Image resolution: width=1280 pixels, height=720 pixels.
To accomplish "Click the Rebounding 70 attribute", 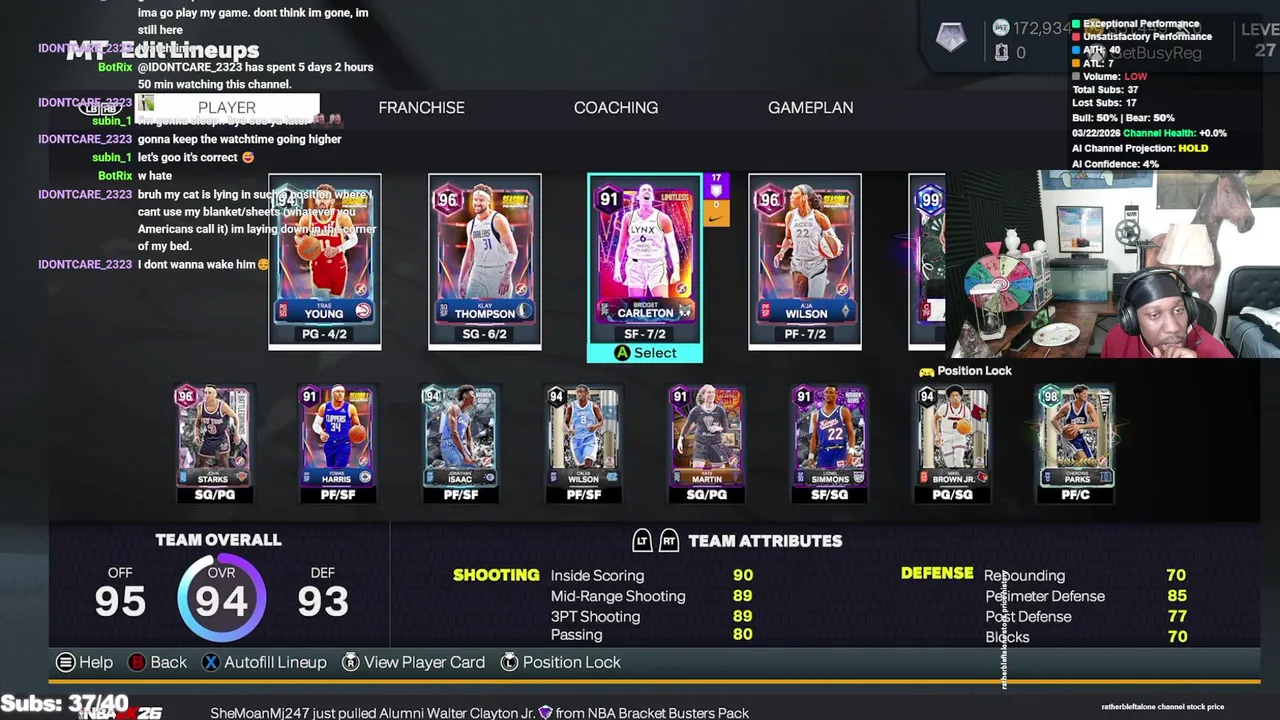I will (x=1085, y=575).
